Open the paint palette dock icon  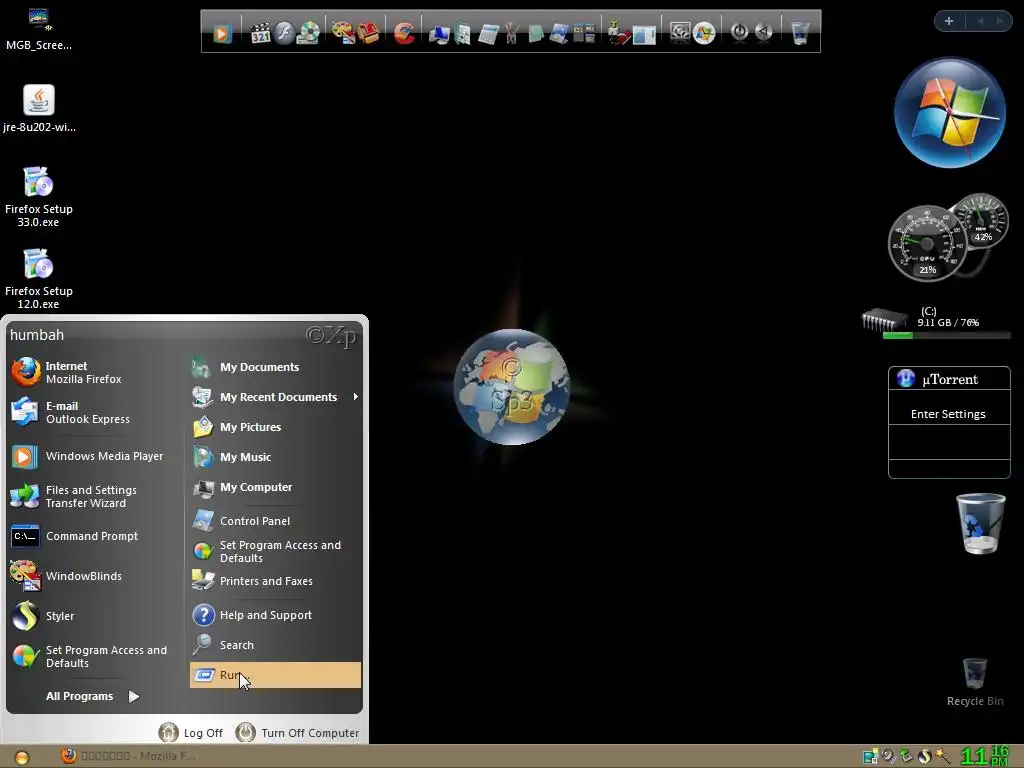[x=343, y=33]
